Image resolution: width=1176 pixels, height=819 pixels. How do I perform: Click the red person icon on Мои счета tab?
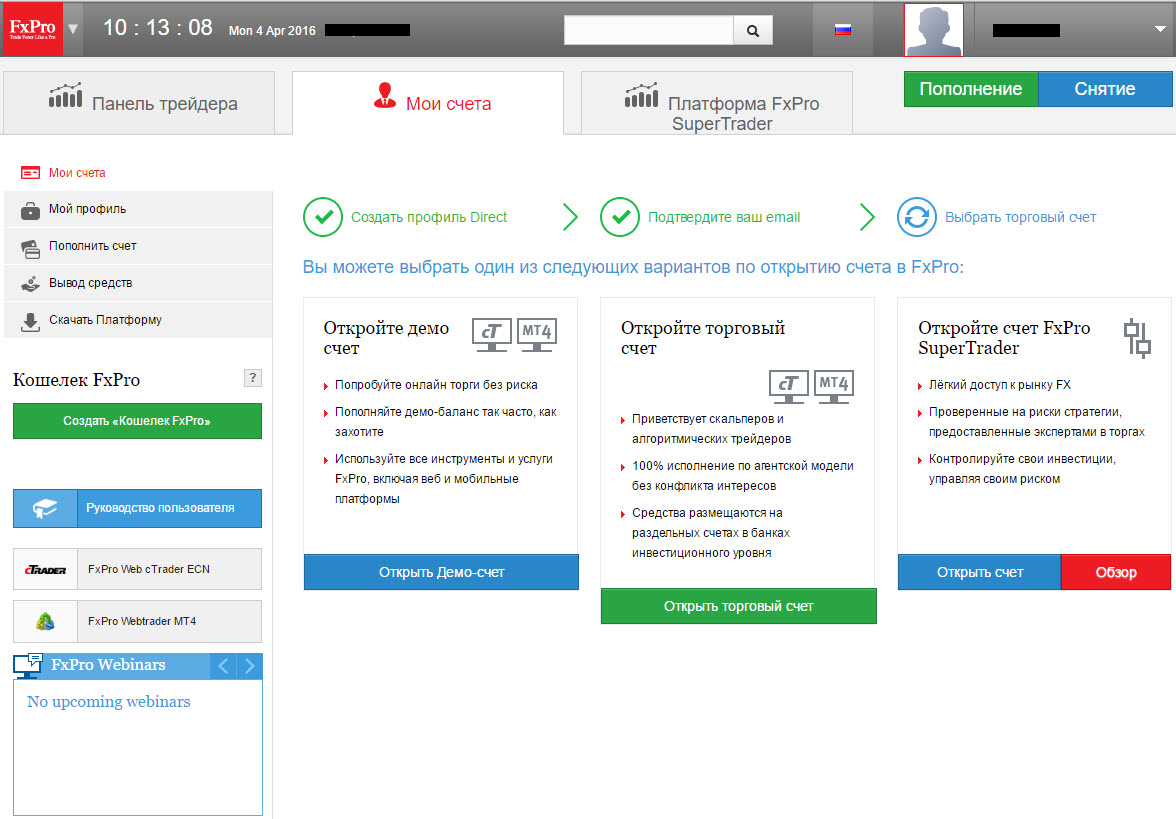(x=385, y=95)
